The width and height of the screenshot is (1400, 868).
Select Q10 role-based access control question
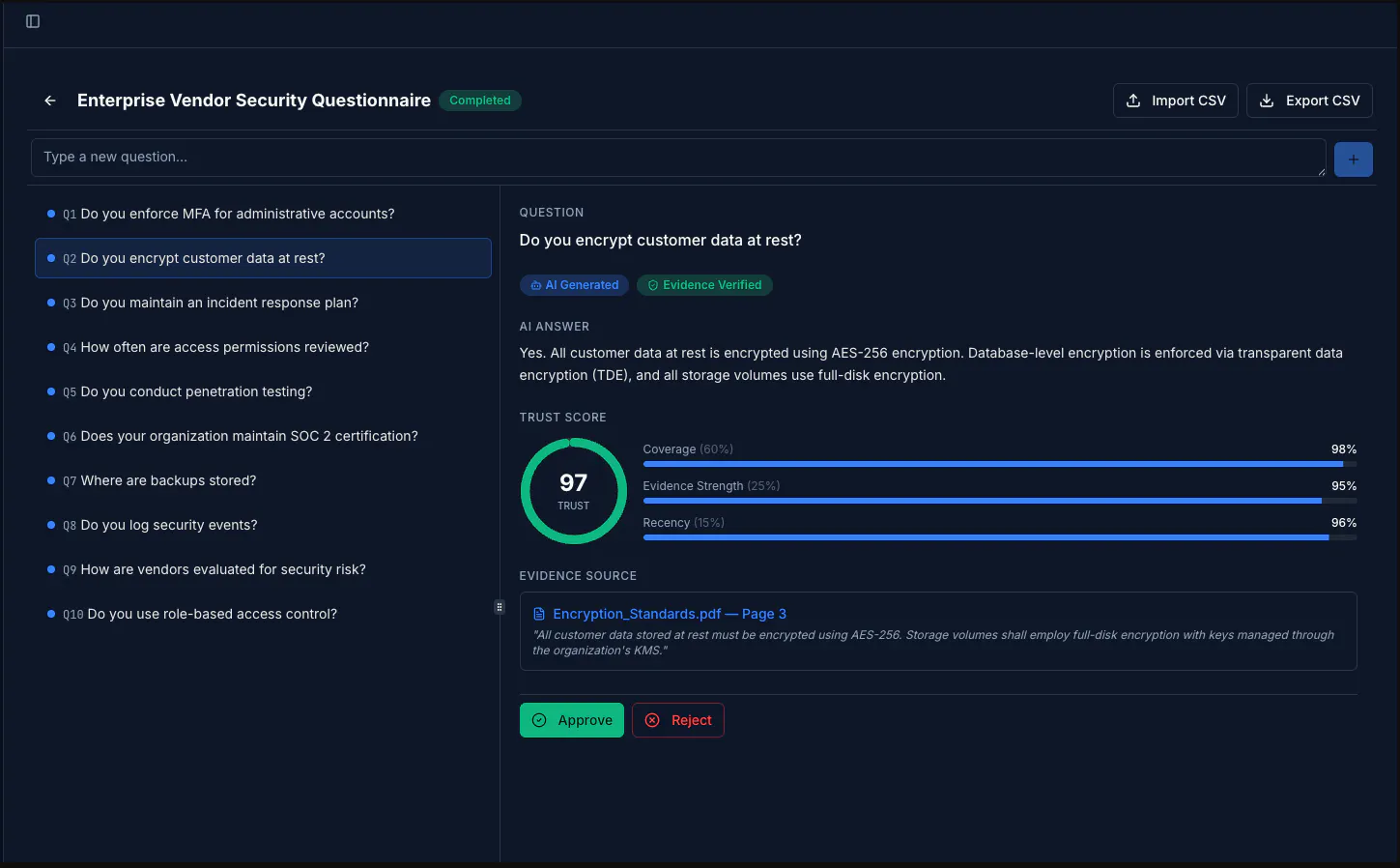tap(263, 614)
